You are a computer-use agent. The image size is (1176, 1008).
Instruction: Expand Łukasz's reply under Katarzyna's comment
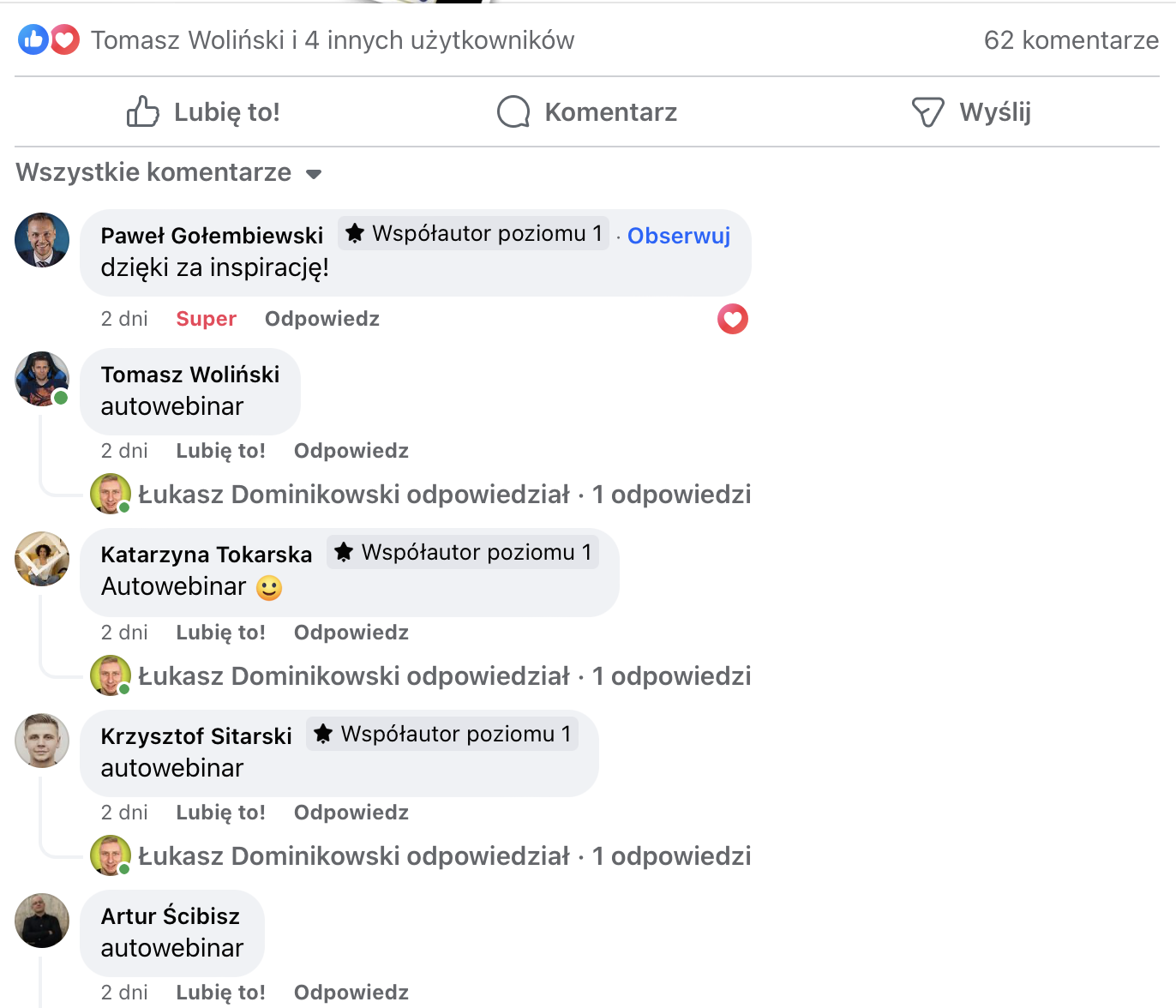[444, 676]
